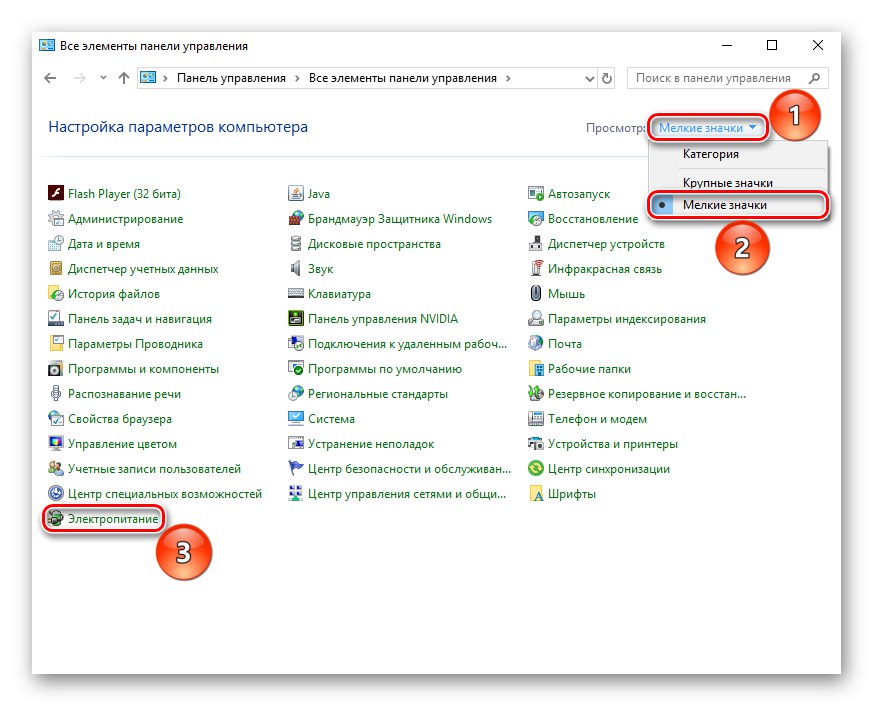The image size is (873, 706).
Task: Click the Распознавание речи microphone icon
Action: [x=56, y=394]
